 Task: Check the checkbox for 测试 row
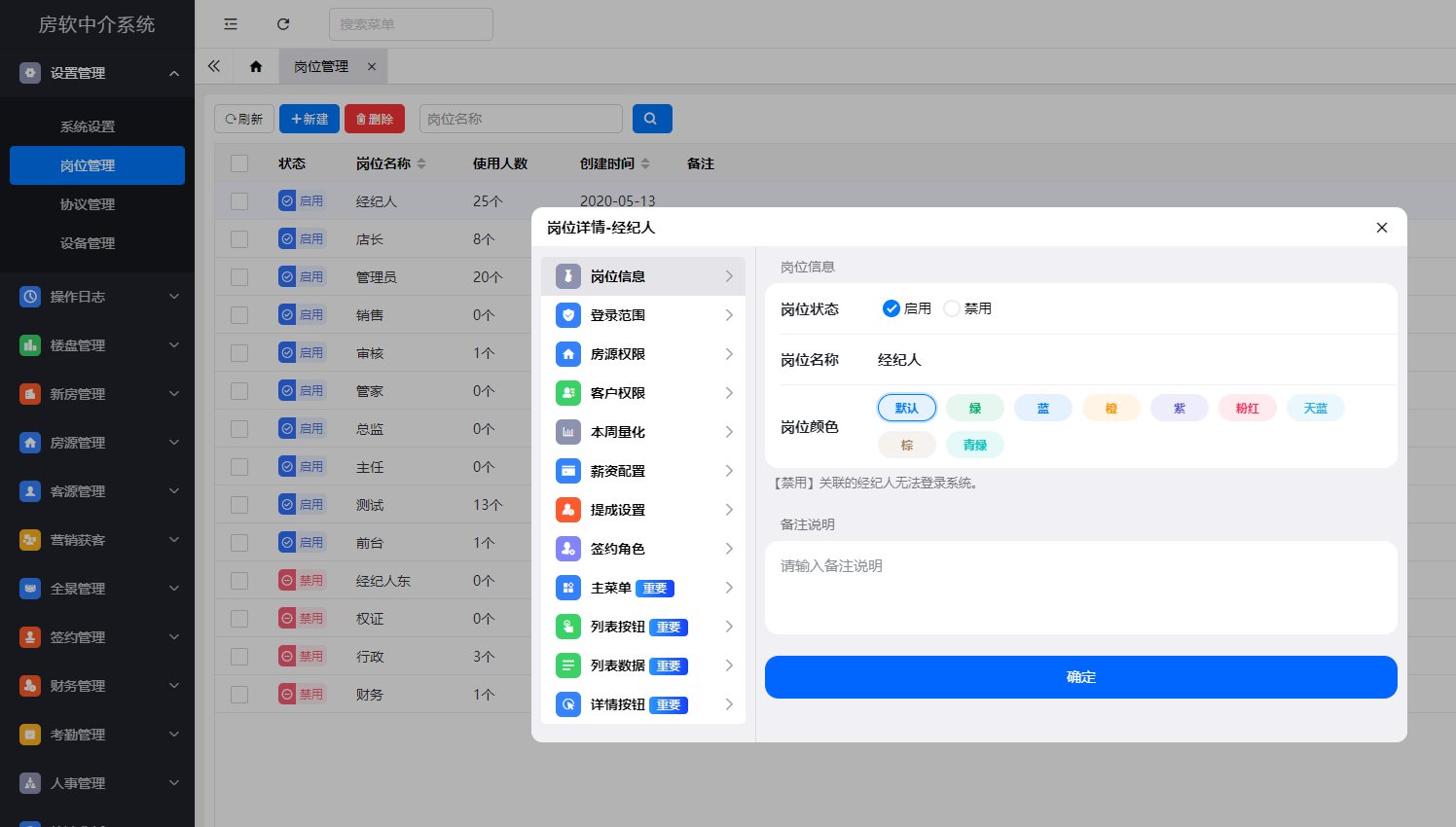coord(239,505)
